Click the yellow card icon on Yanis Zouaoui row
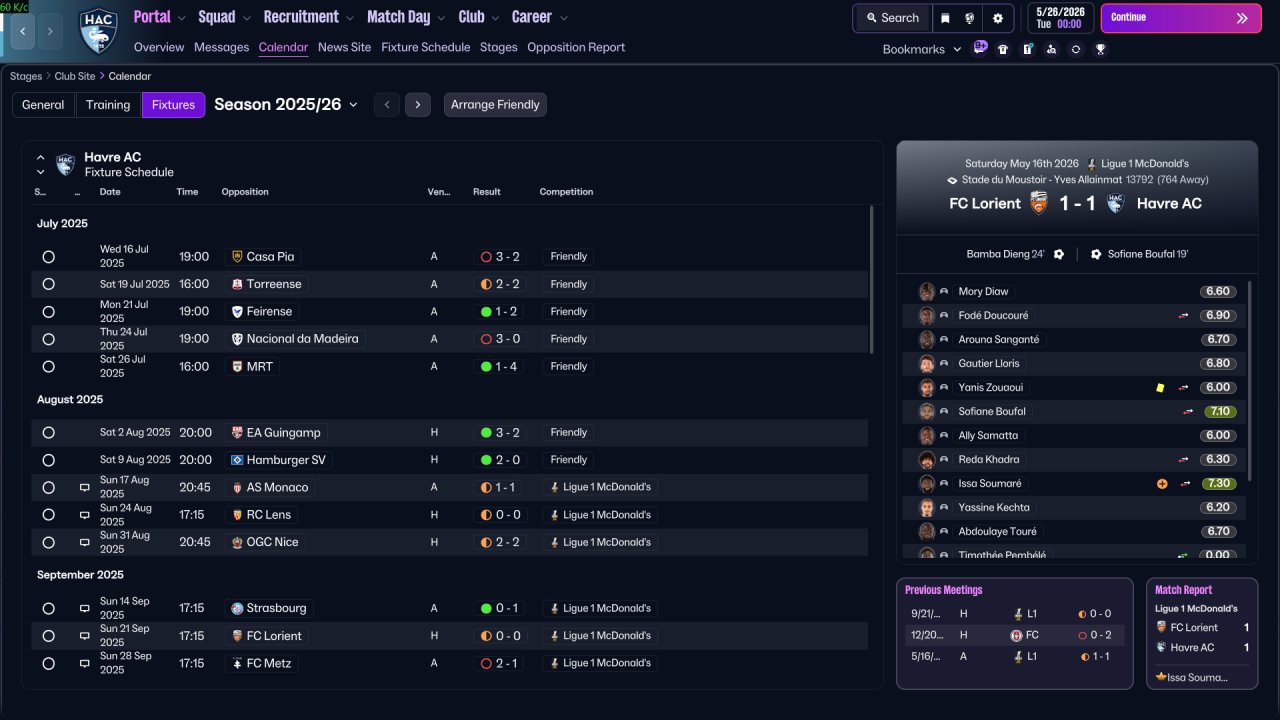This screenshot has height=720, width=1280. [1160, 388]
